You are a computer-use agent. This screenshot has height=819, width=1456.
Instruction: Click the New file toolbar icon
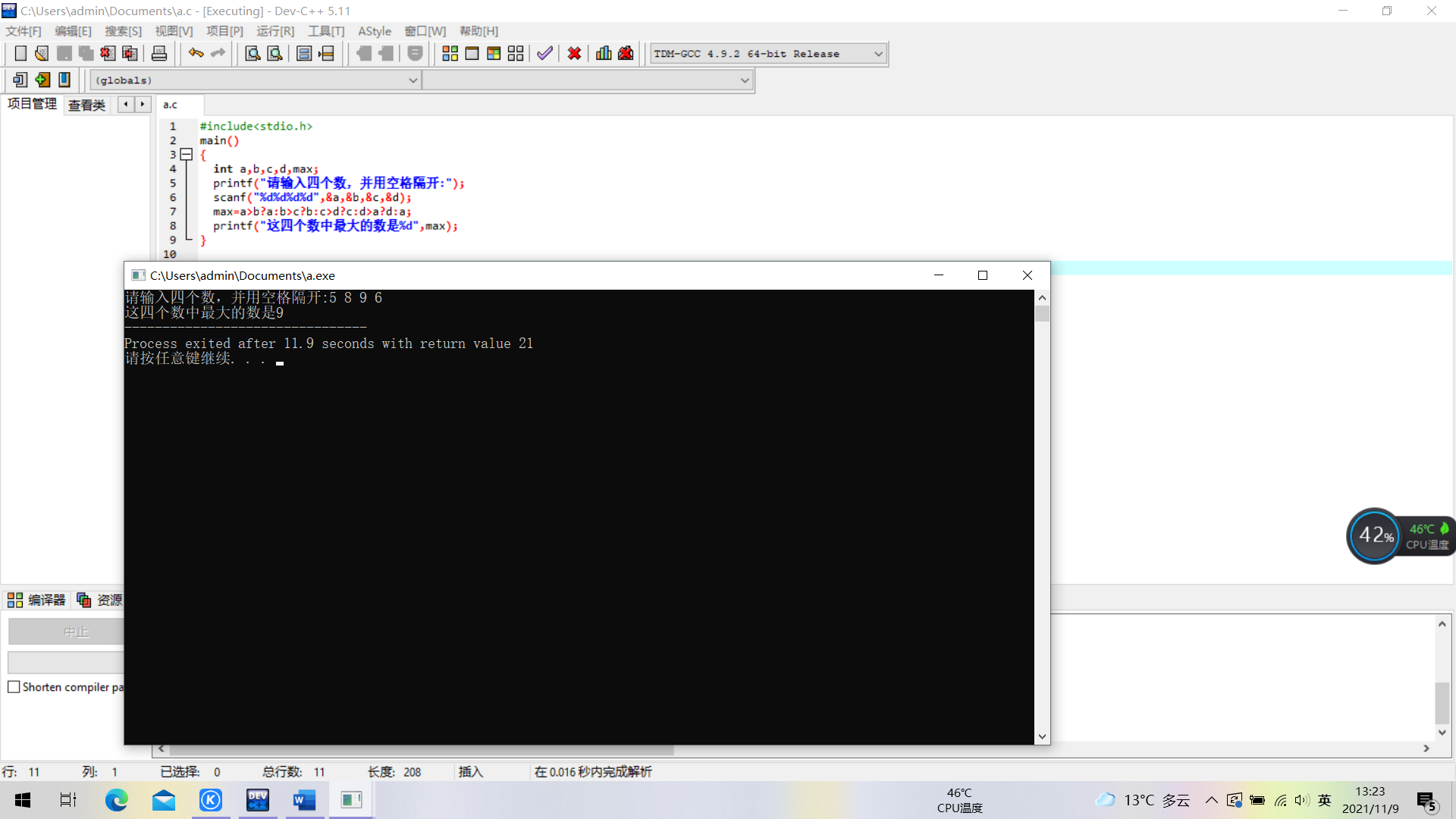tap(20, 53)
